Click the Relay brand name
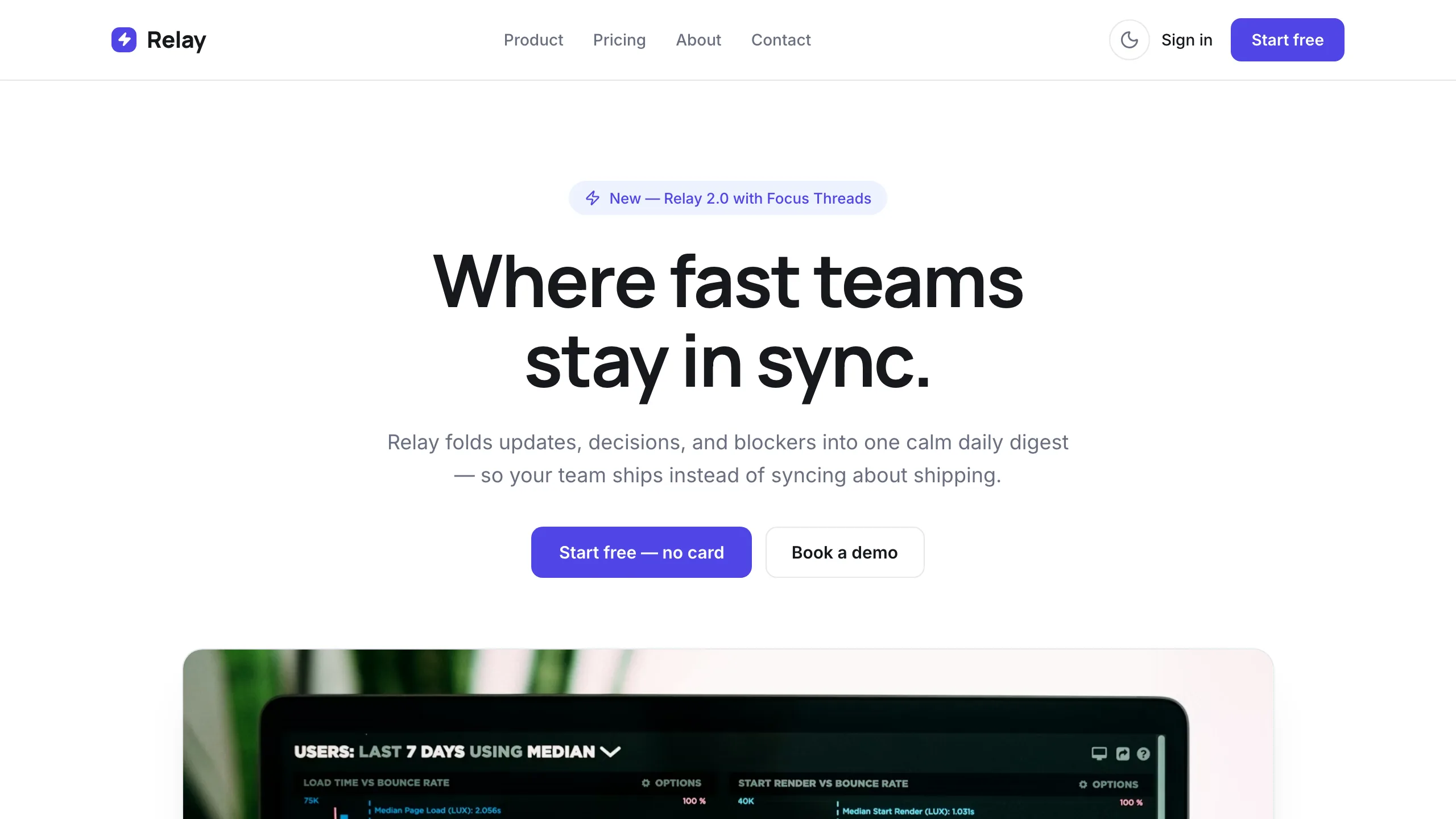1456x819 pixels. pyautogui.click(x=176, y=40)
